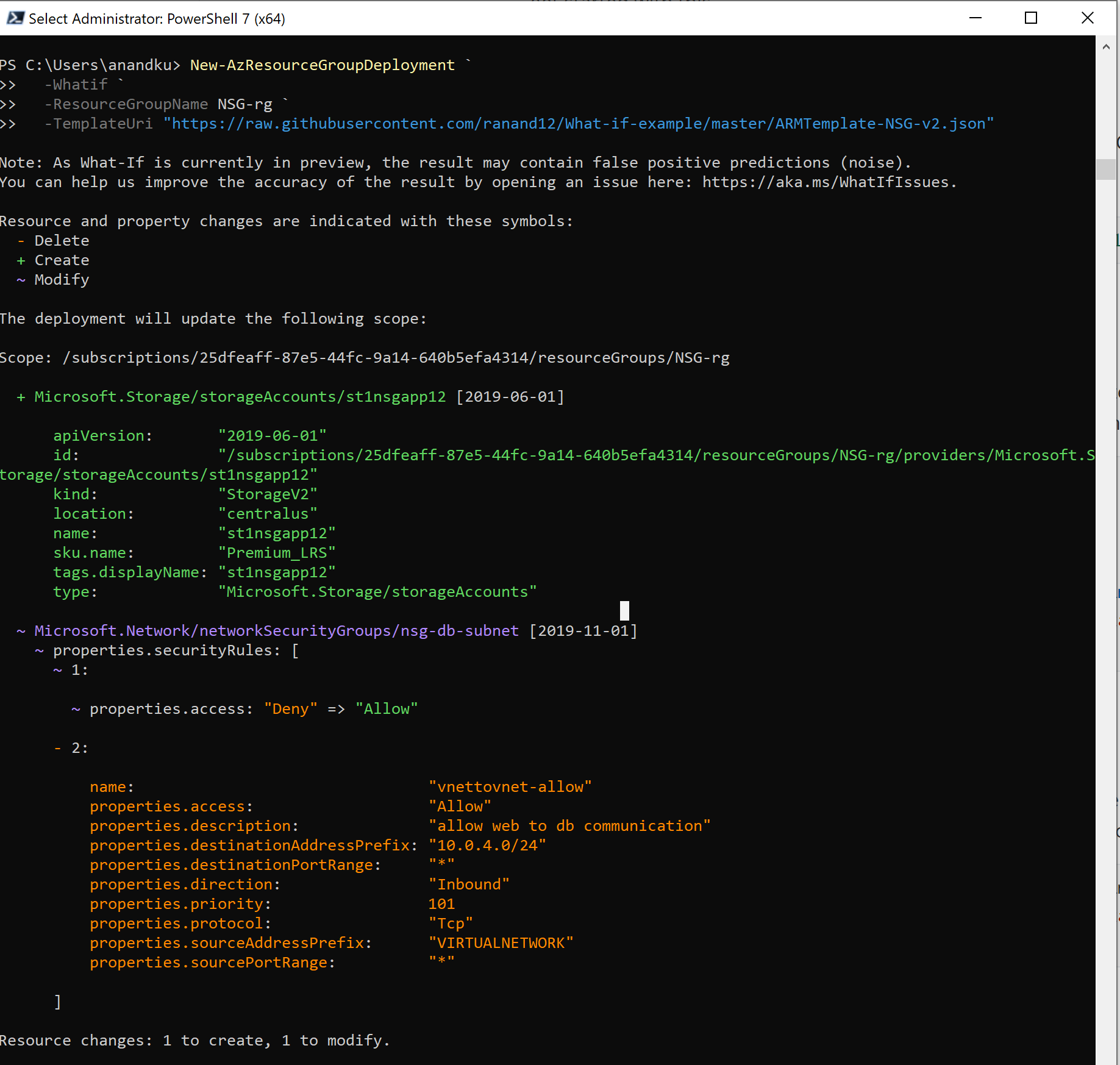Minimize the PowerShell 7 window
The width and height of the screenshot is (1120, 1065).
[x=976, y=18]
